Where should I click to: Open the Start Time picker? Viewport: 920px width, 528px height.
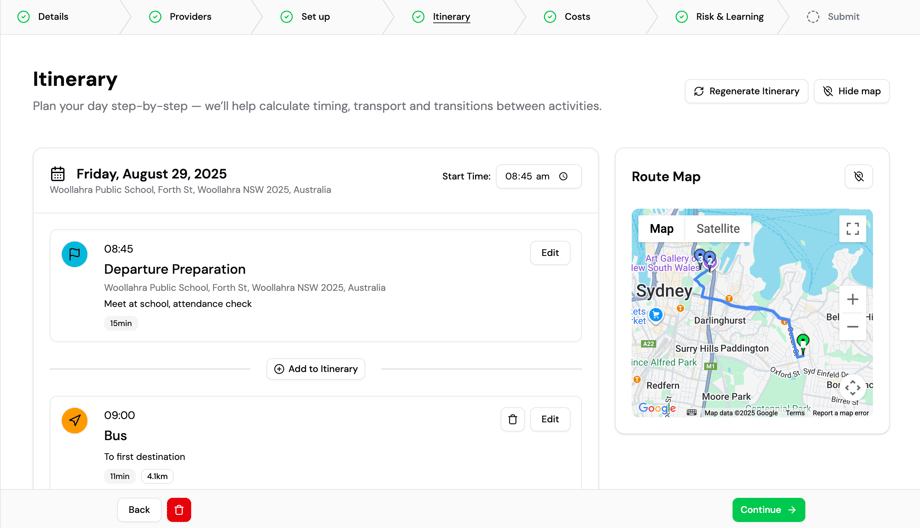click(x=538, y=177)
